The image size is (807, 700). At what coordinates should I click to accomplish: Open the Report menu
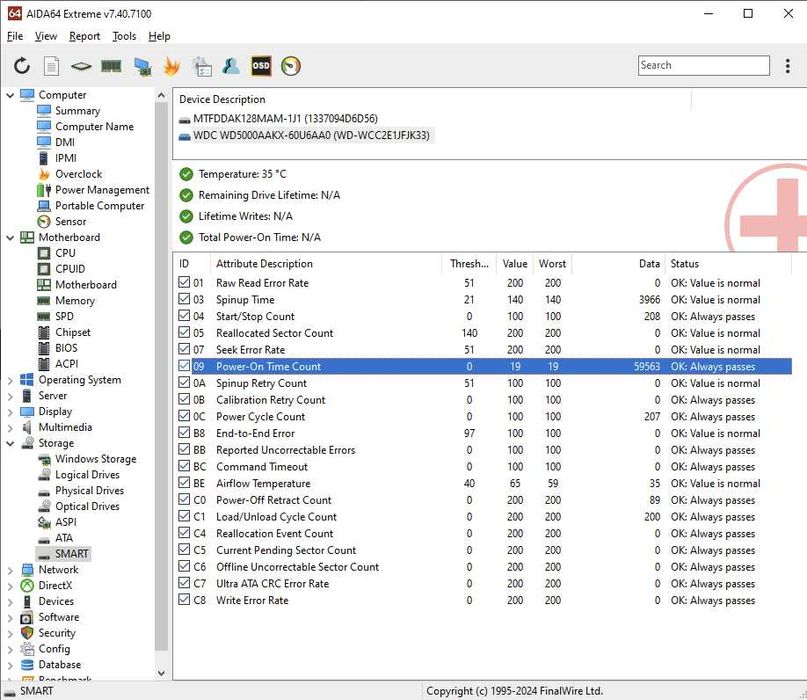tap(84, 36)
